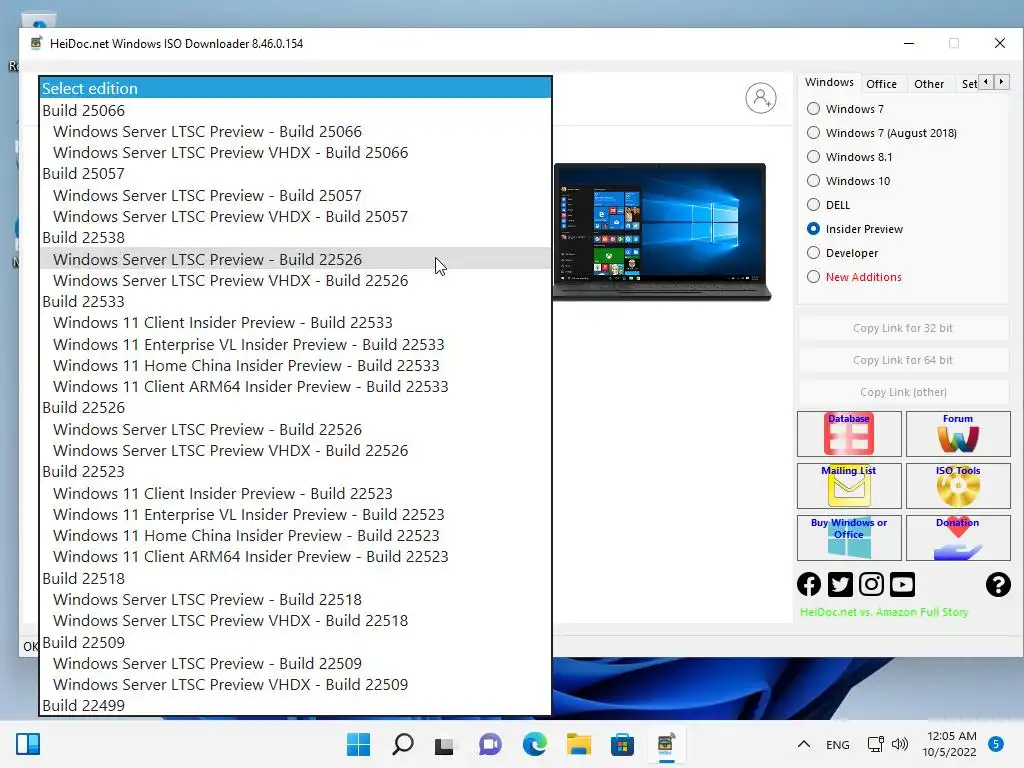Choose Windows Server LTSC Preview VHDX - Build 25066
1024x768 pixels.
pyautogui.click(x=296, y=152)
